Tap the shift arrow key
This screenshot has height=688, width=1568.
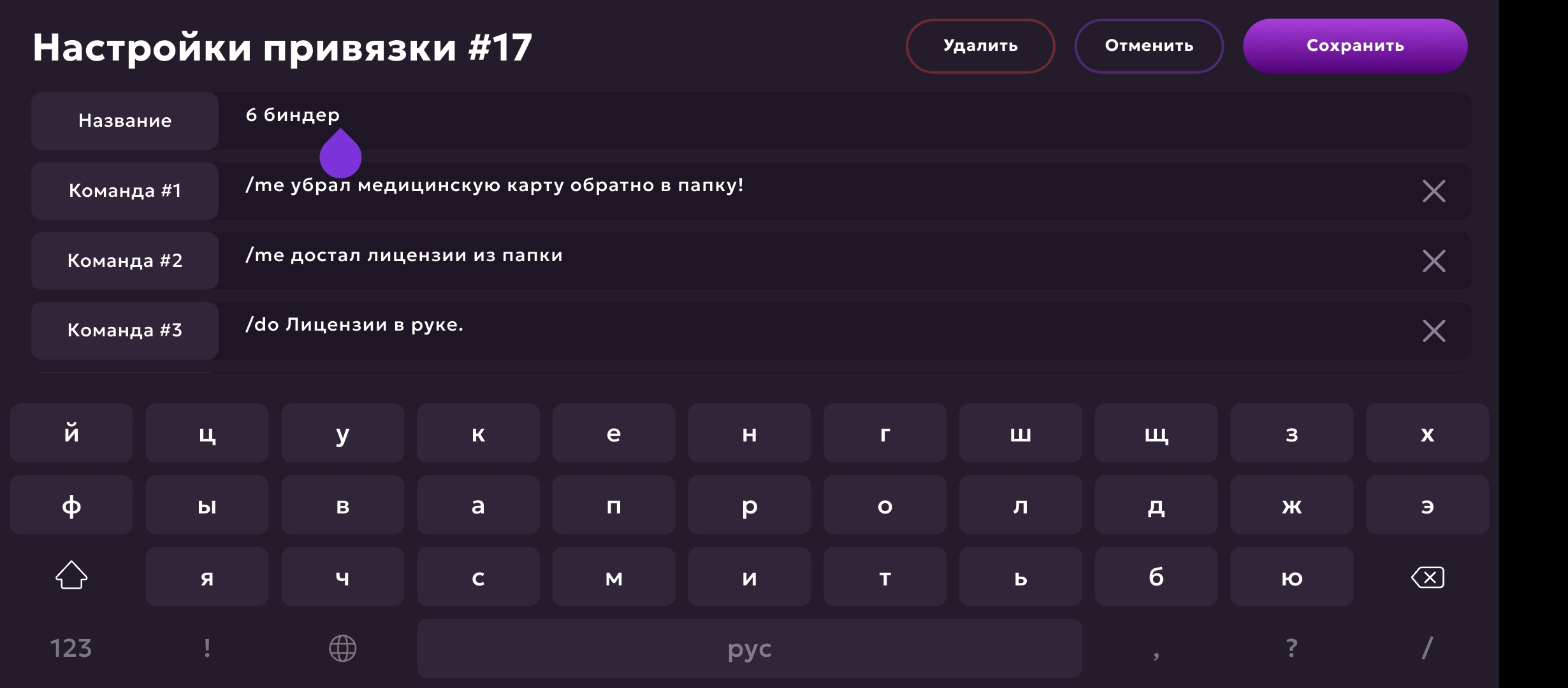[x=71, y=576]
